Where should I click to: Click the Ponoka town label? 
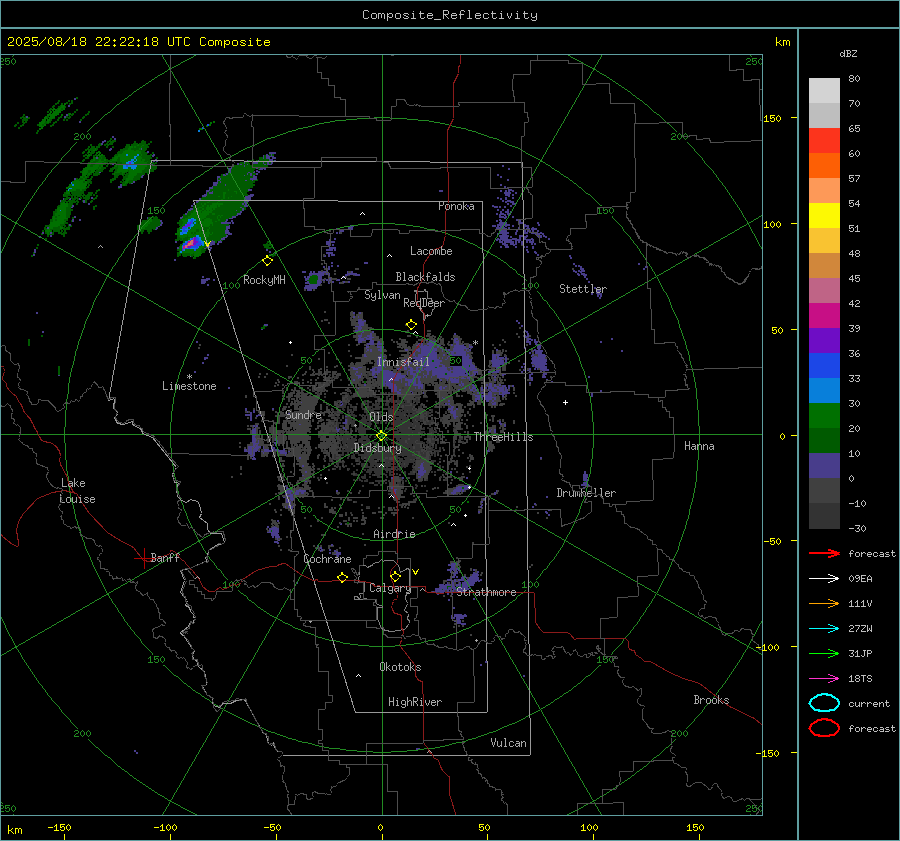(456, 206)
